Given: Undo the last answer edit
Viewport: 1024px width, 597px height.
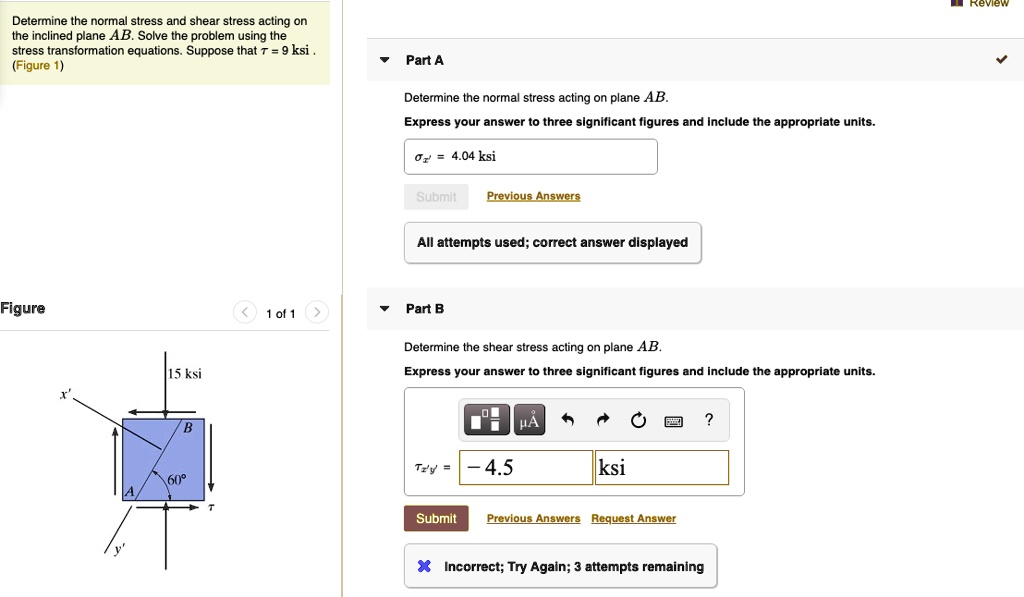Looking at the screenshot, I should click(x=566, y=419).
